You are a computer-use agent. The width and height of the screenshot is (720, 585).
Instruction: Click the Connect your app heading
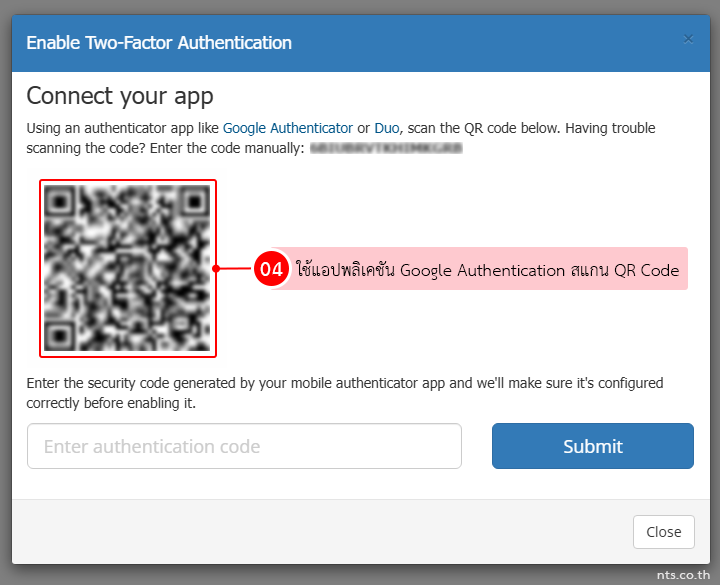coord(120,96)
